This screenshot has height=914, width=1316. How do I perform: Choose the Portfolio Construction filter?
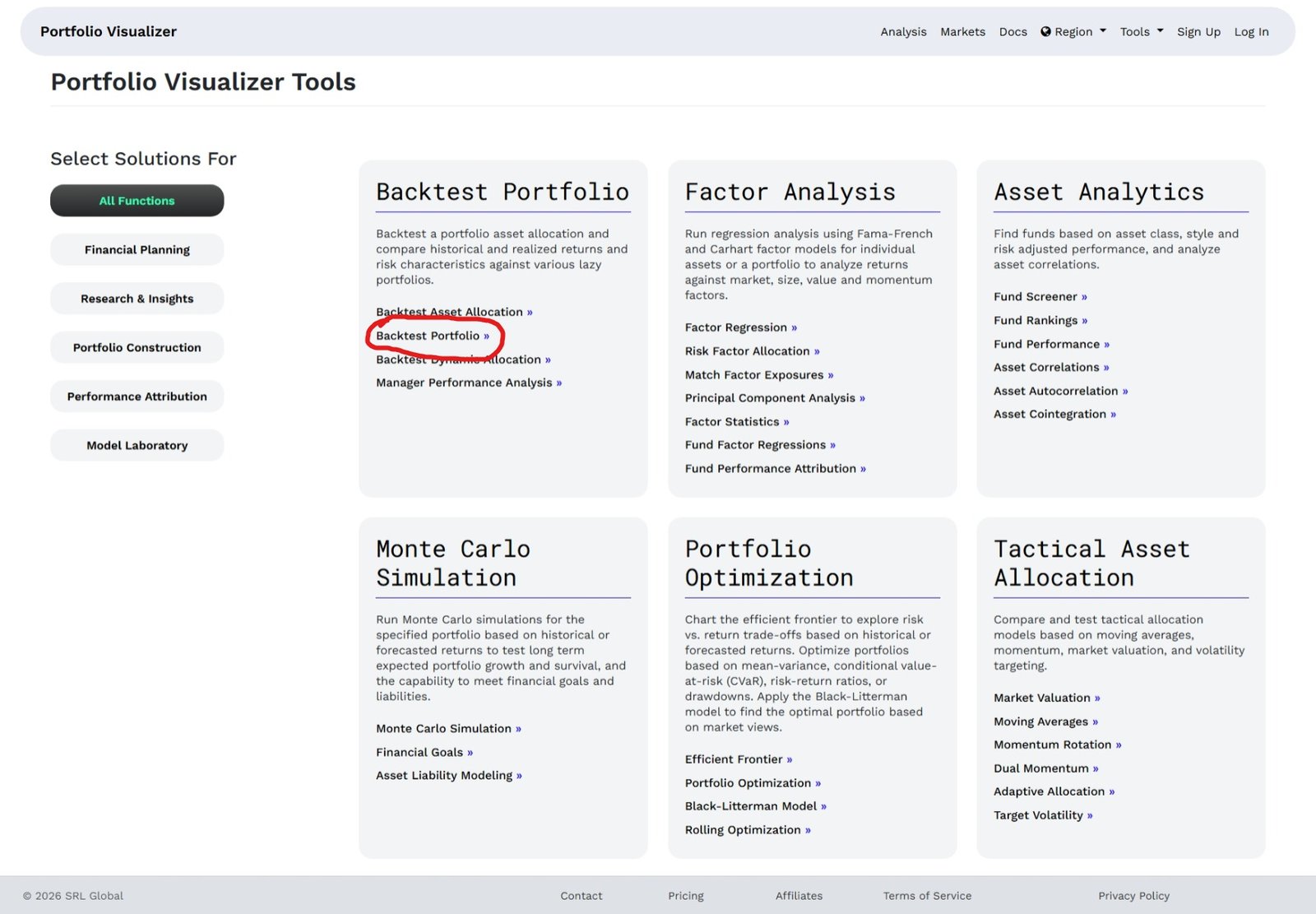pos(137,347)
